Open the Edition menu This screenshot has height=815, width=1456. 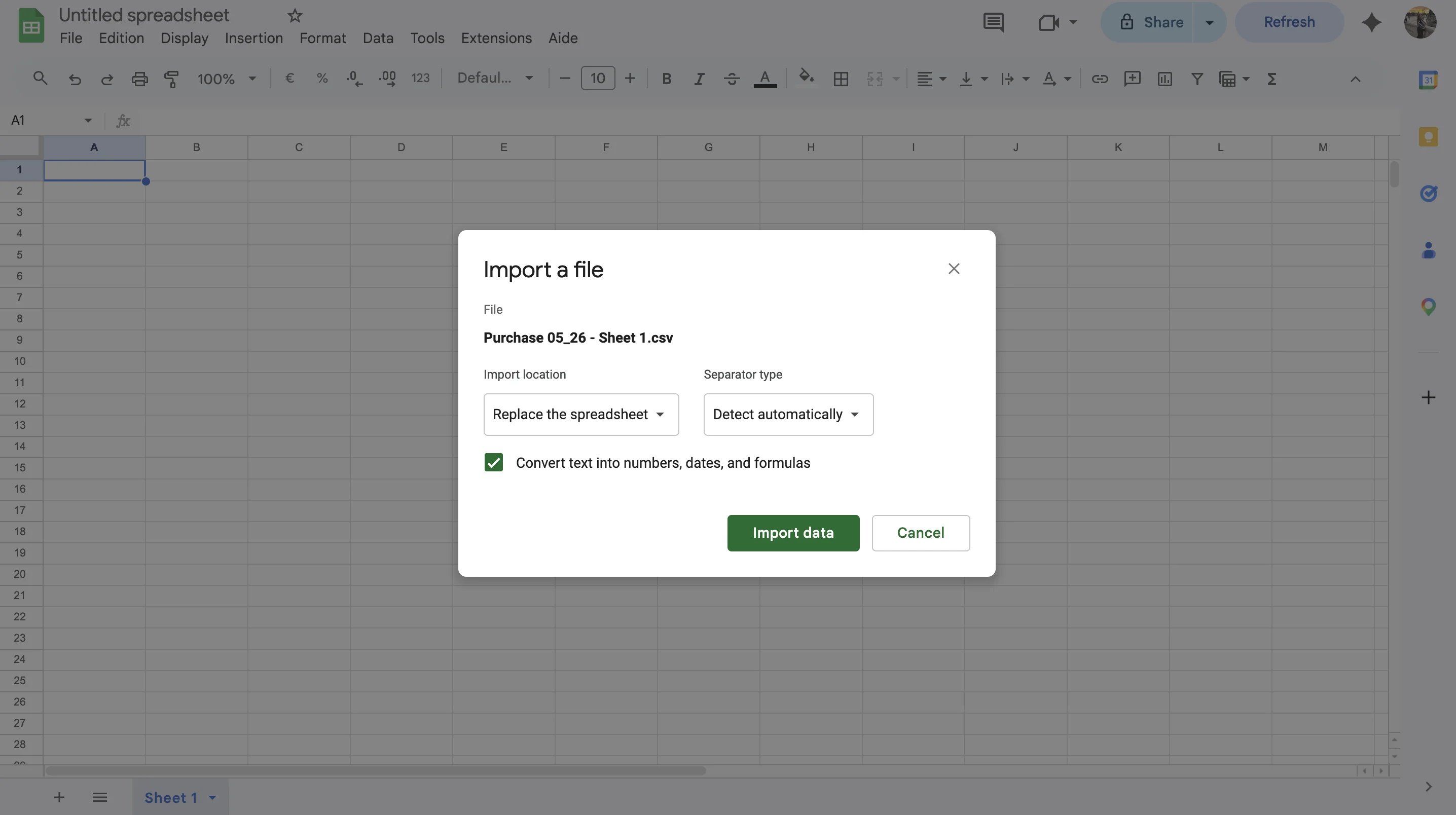click(122, 38)
